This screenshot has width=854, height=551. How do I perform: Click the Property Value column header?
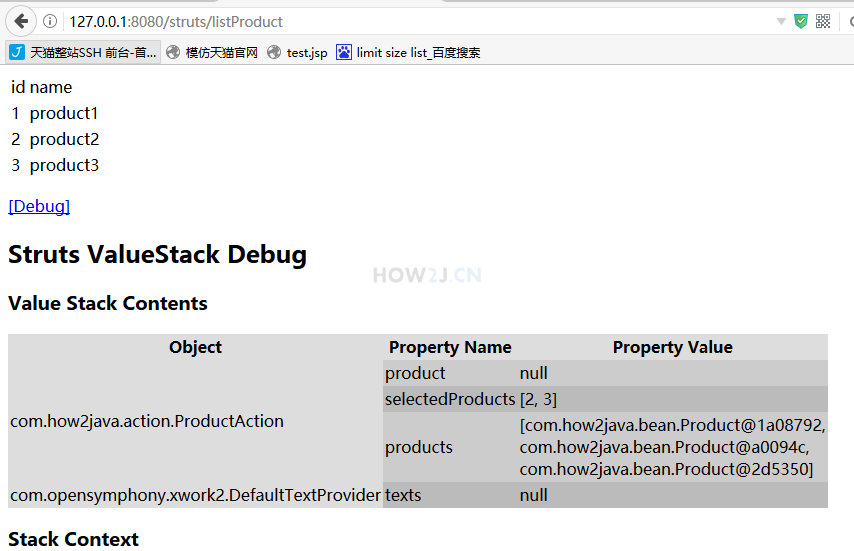tap(673, 347)
